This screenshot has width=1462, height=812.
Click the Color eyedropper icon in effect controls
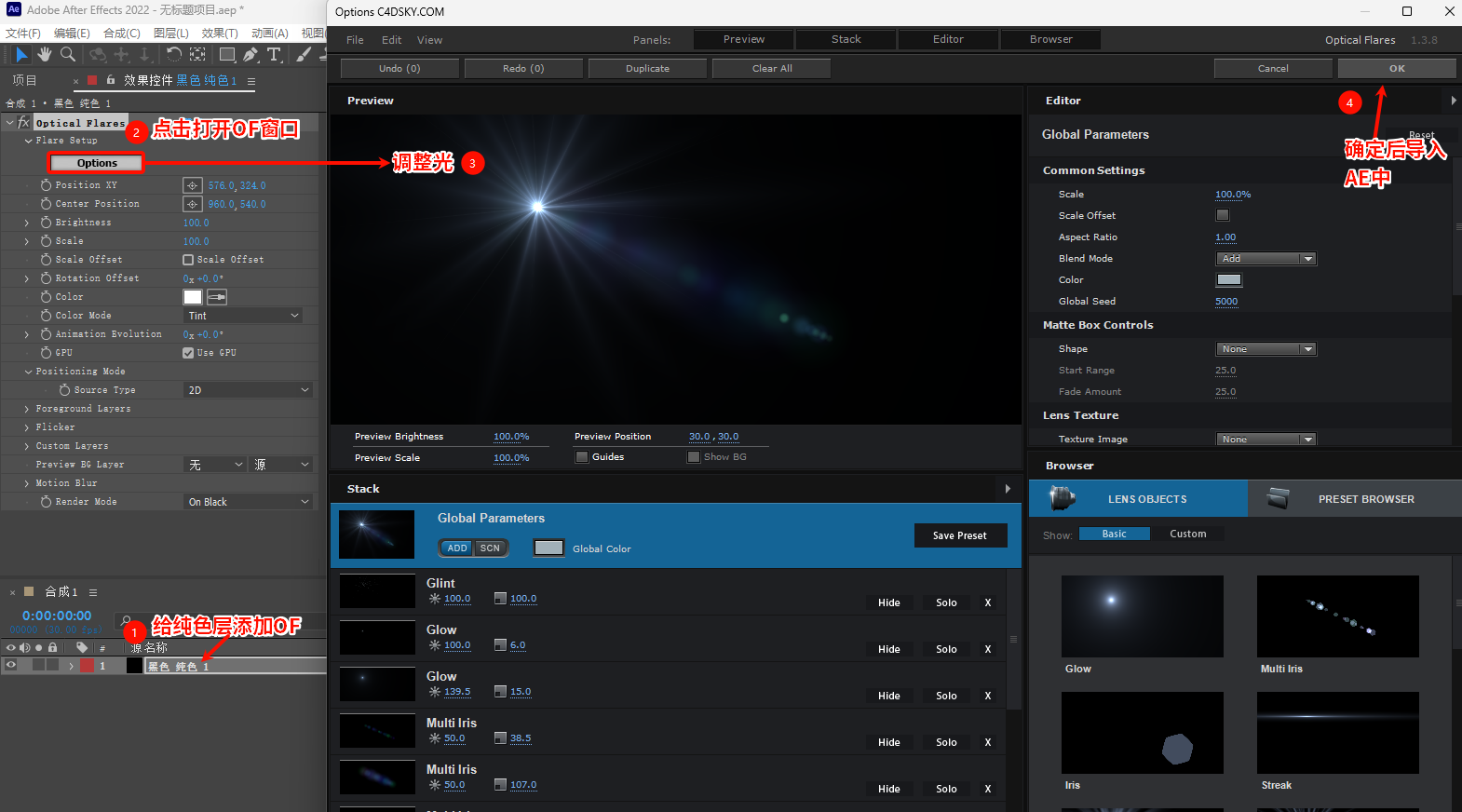[x=217, y=297]
